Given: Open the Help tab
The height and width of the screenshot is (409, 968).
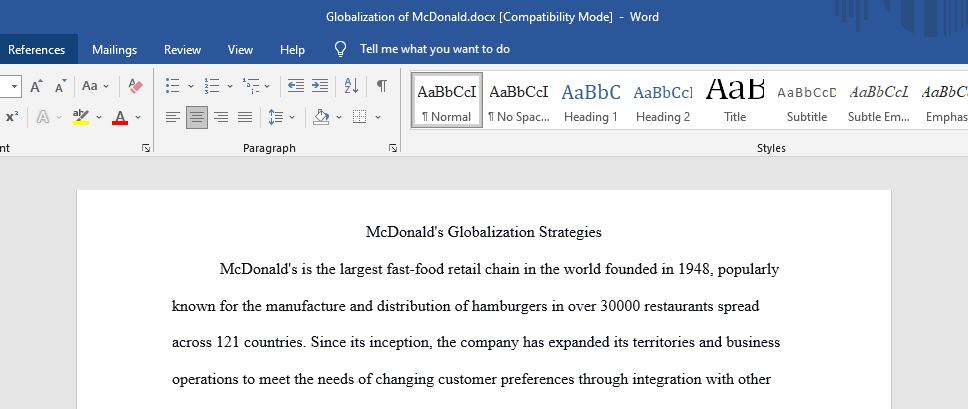Looking at the screenshot, I should click(x=292, y=50).
